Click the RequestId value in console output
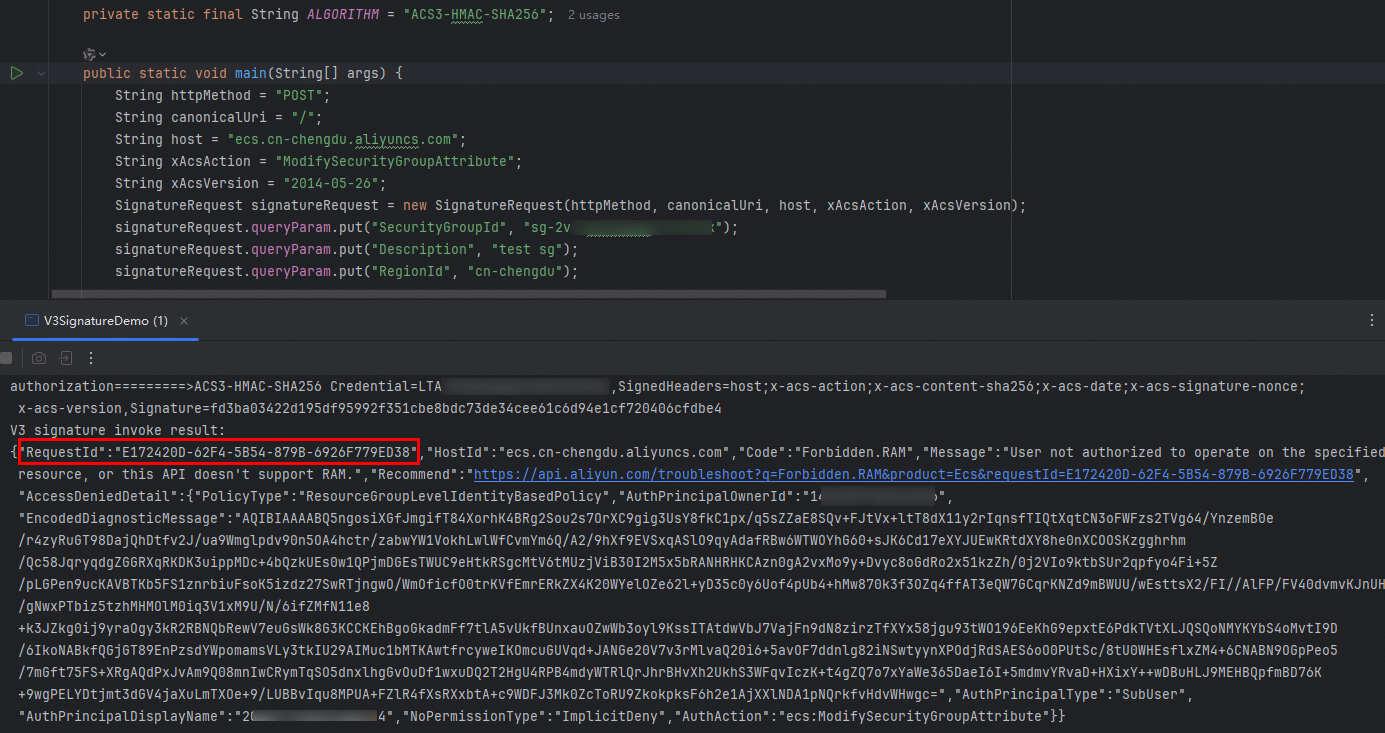This screenshot has height=733, width=1385. 267,452
